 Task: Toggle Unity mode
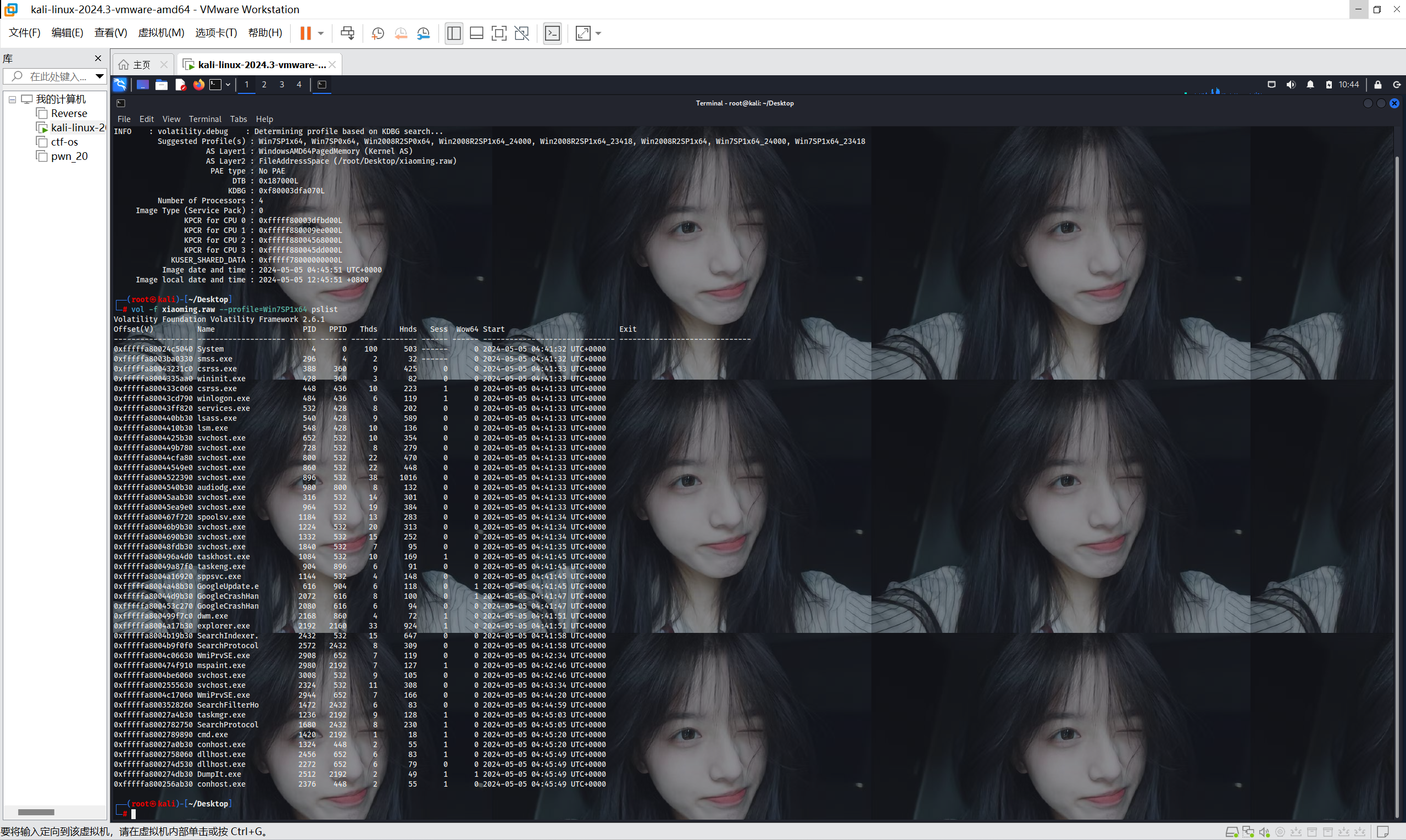522,34
